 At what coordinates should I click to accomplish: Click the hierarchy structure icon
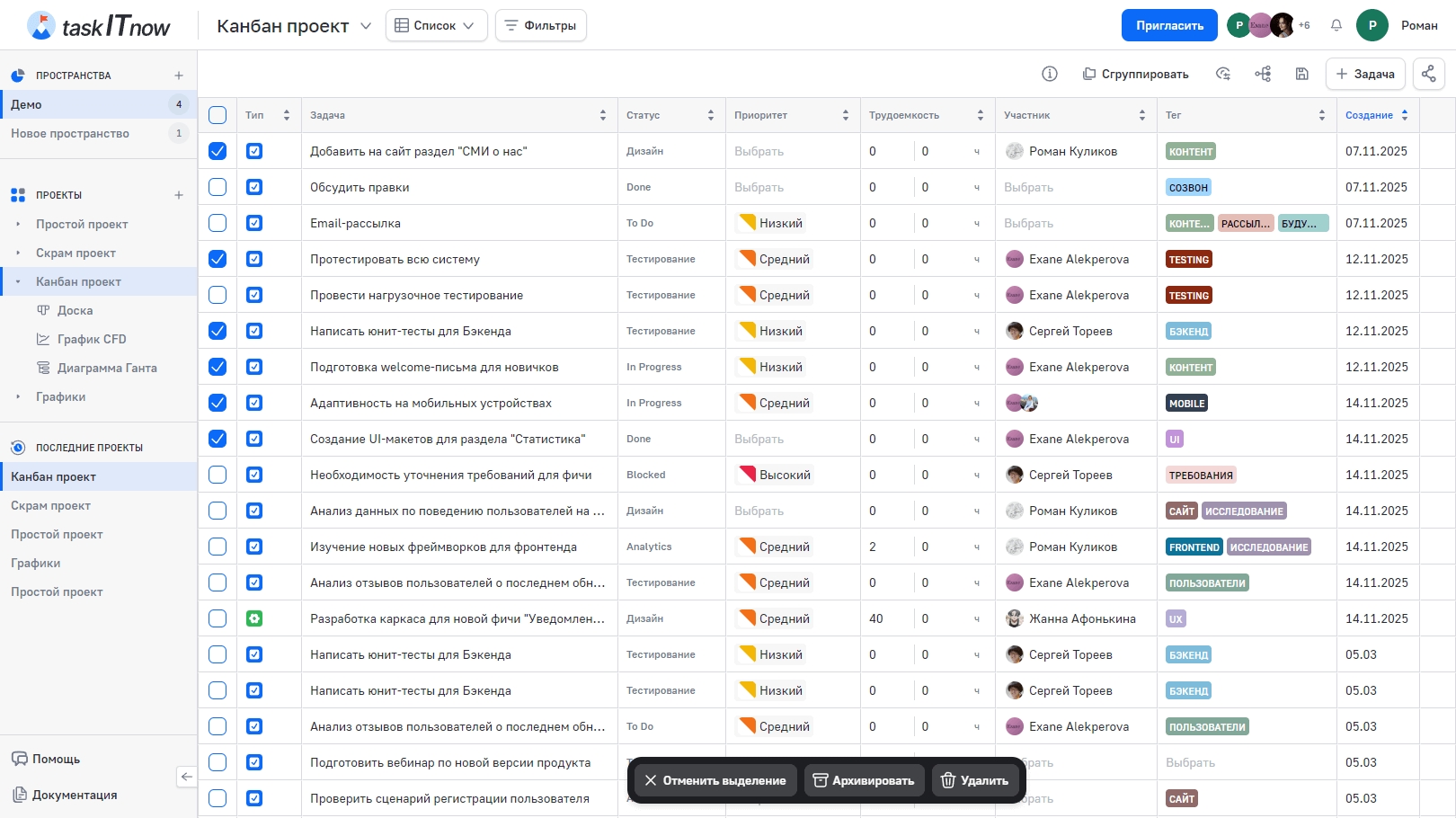tap(1263, 74)
